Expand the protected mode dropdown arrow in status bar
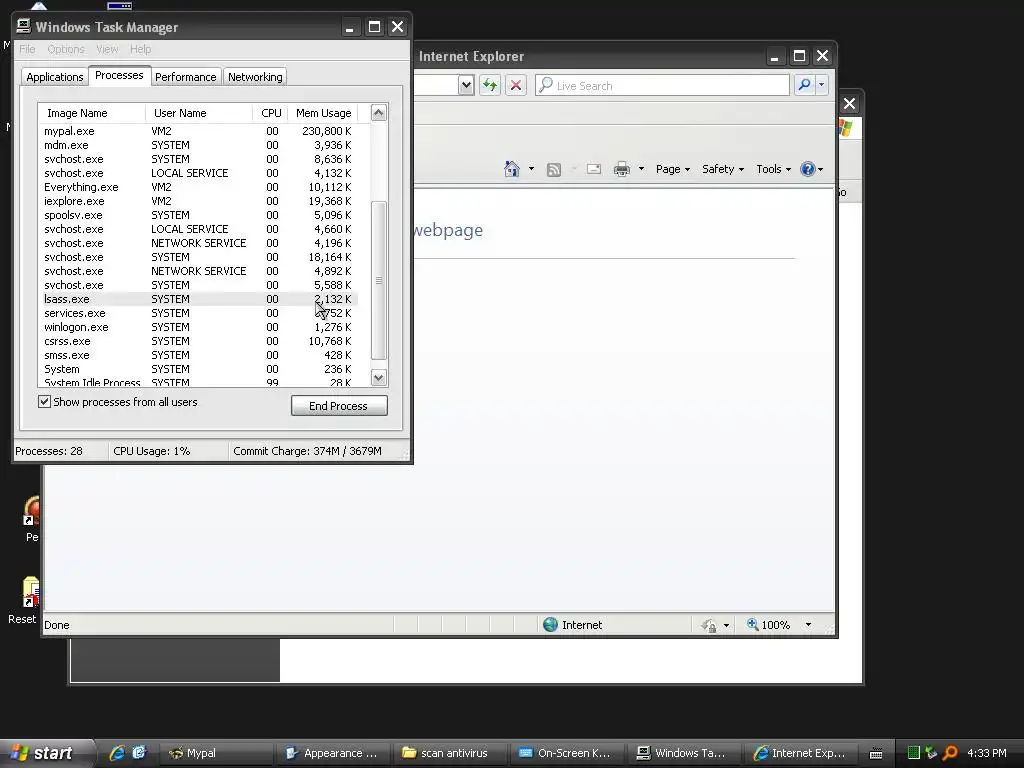 coord(726,626)
